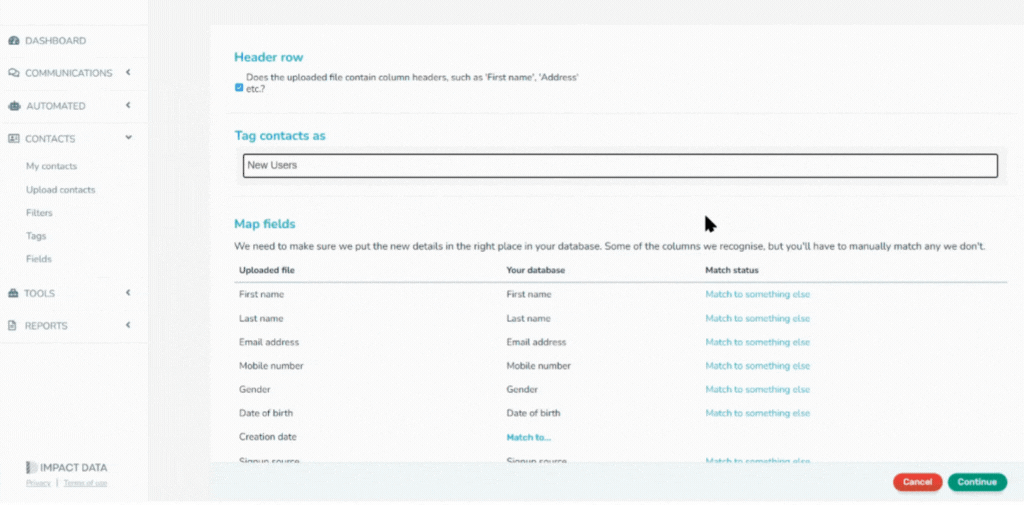Rematch Gender to something else

coord(758,389)
